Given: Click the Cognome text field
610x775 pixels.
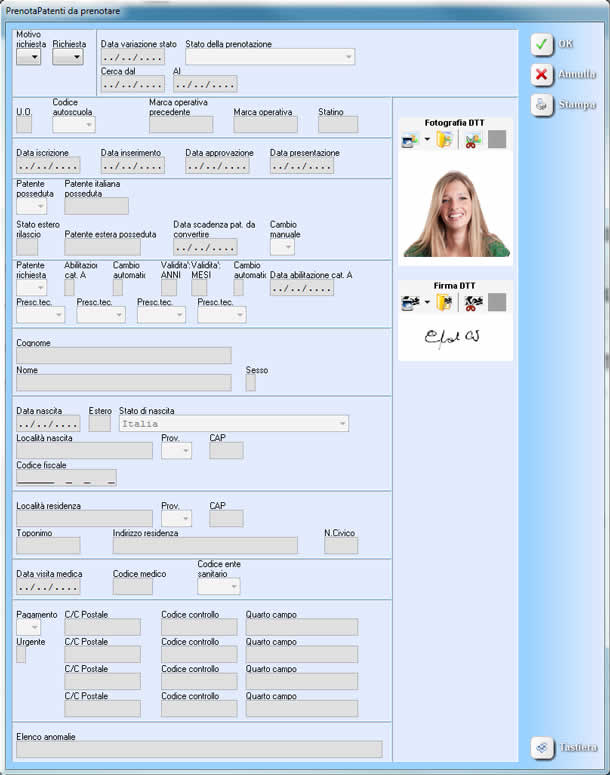Looking at the screenshot, I should [123, 355].
